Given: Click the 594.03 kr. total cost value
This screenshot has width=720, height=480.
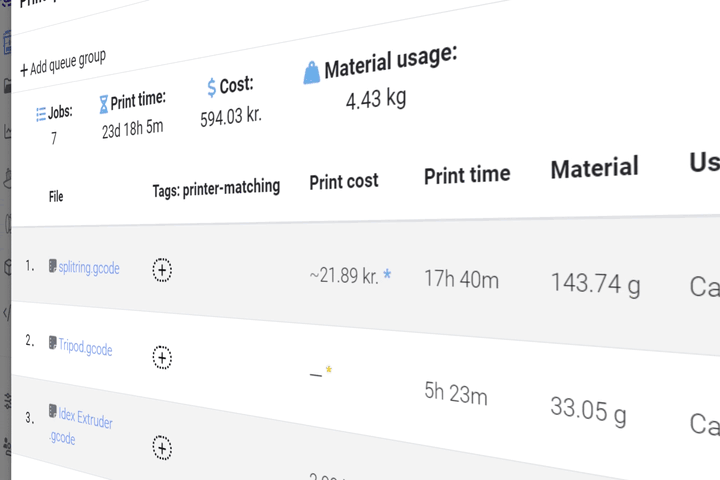Looking at the screenshot, I should pos(231,117).
